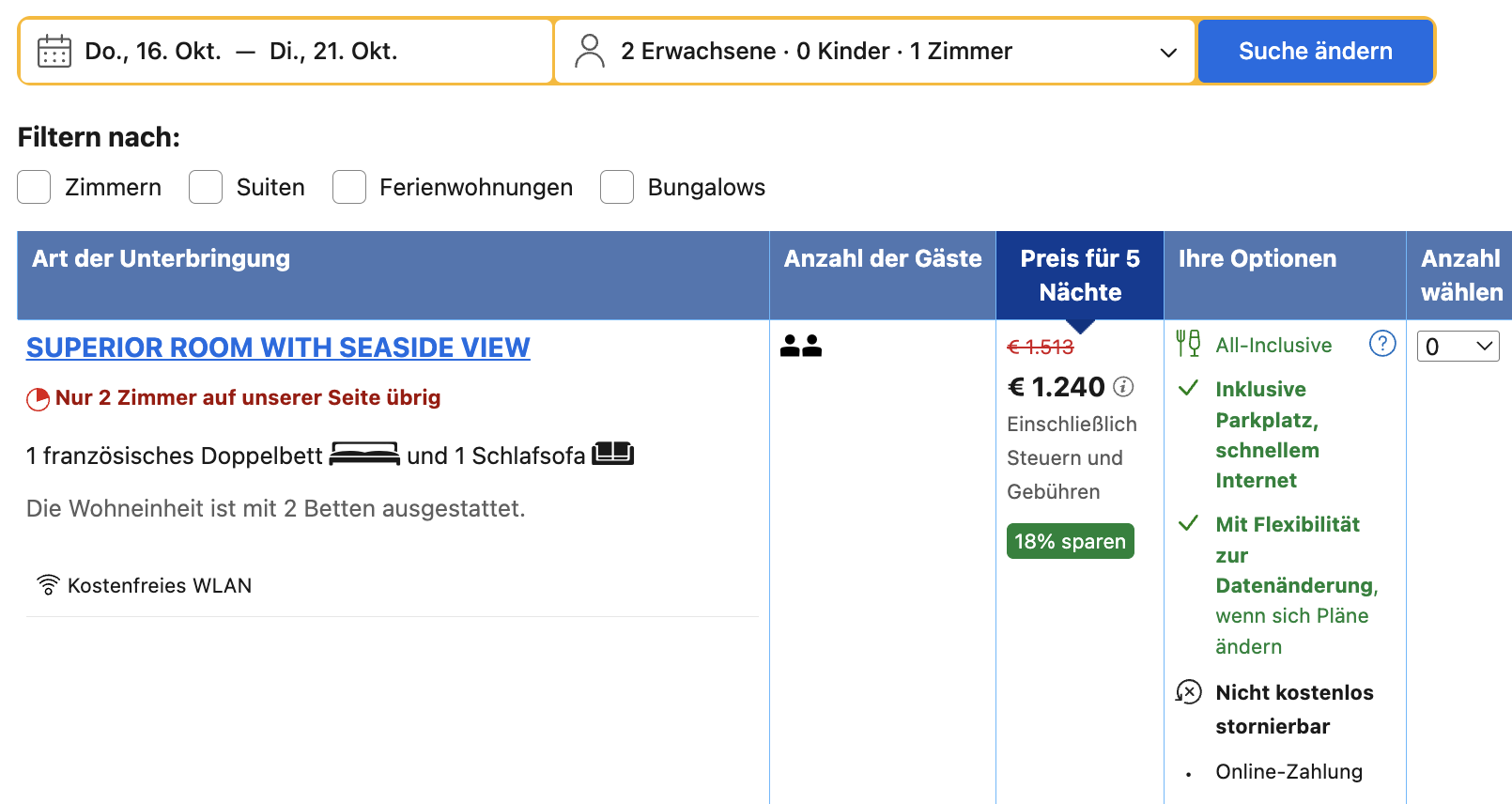Viewport: 1512px width, 804px height.
Task: Click the calendar icon in date field
Action: [54, 51]
